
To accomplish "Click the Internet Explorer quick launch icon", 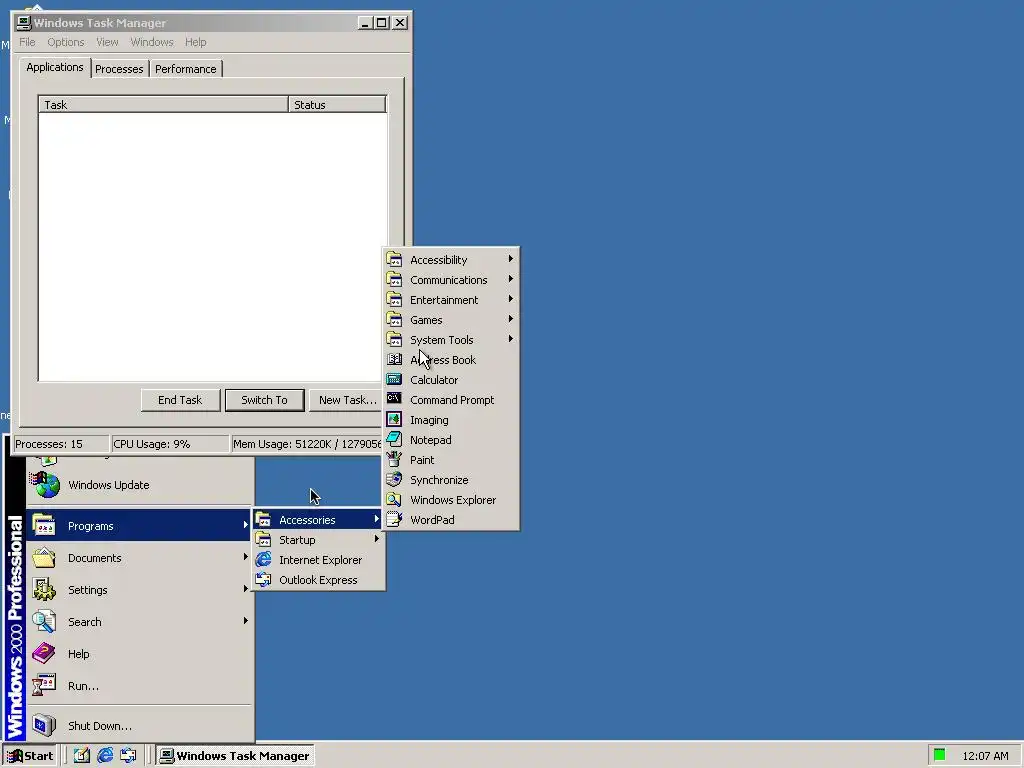I will [x=105, y=756].
